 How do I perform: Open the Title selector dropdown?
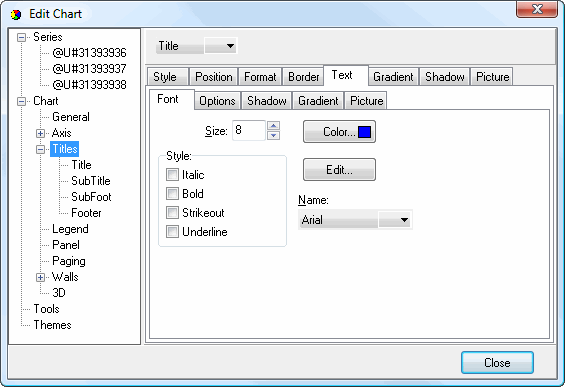coord(221,46)
